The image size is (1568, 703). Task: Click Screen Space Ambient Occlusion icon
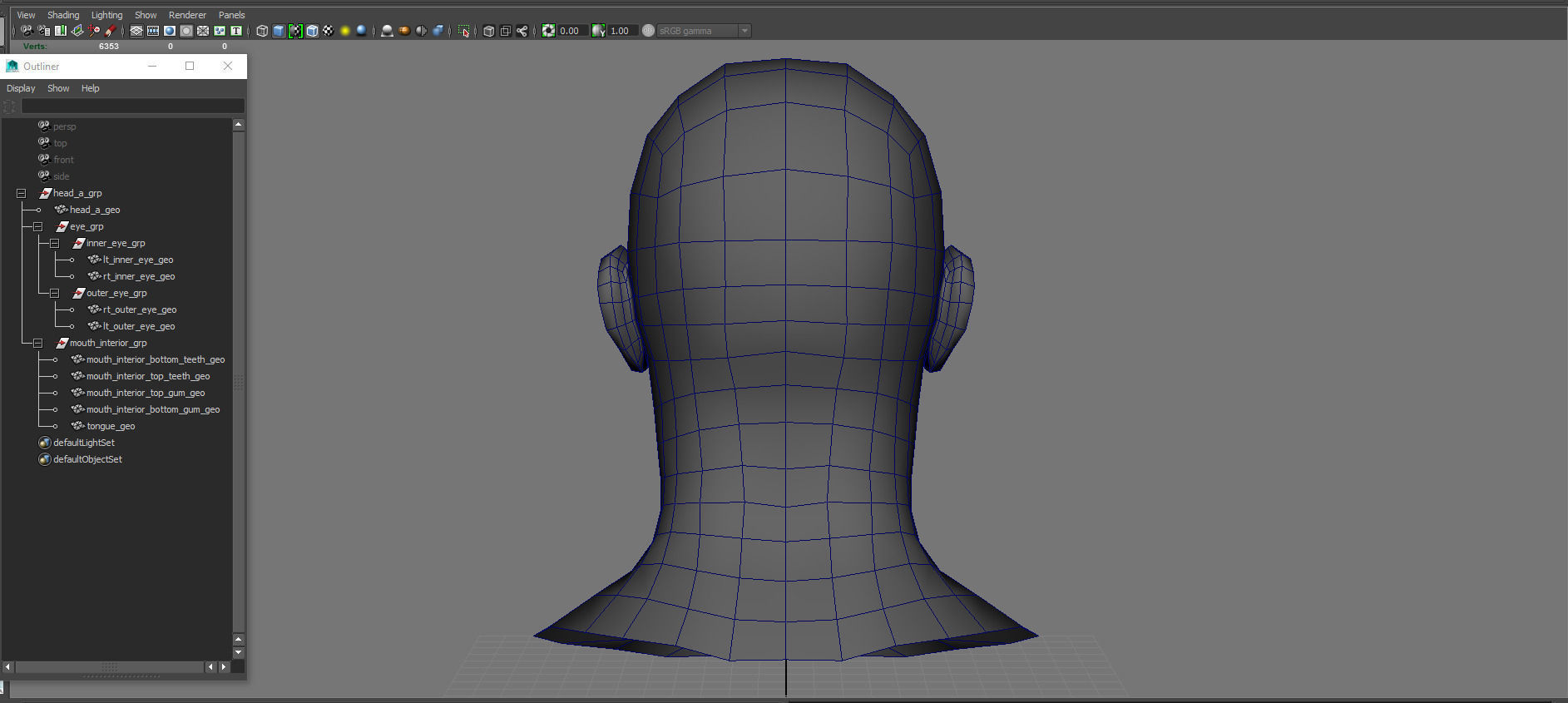pos(388,31)
